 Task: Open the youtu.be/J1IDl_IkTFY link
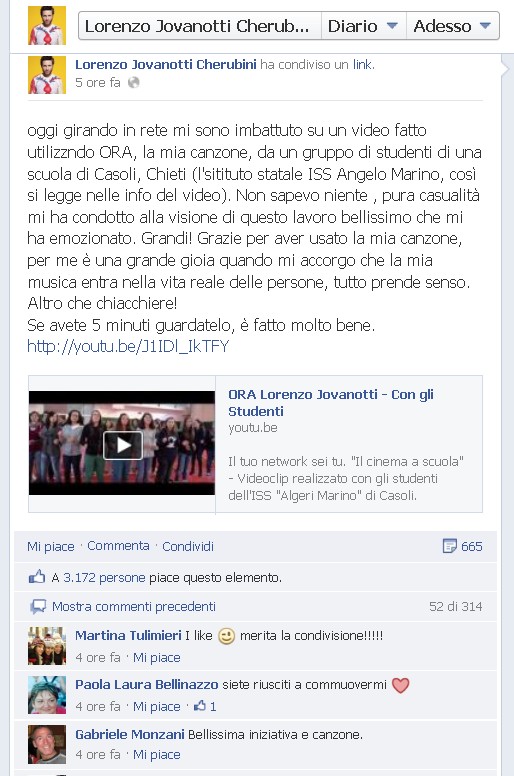(x=128, y=346)
